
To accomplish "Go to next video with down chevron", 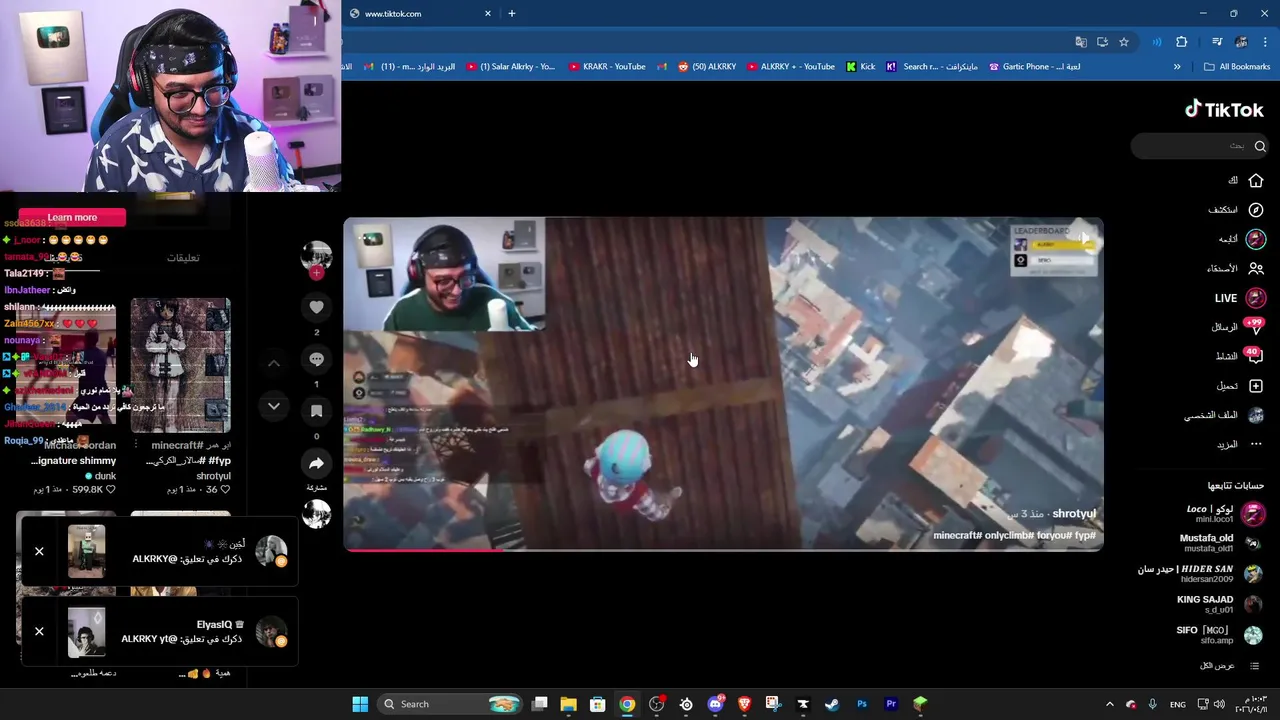I will (273, 406).
